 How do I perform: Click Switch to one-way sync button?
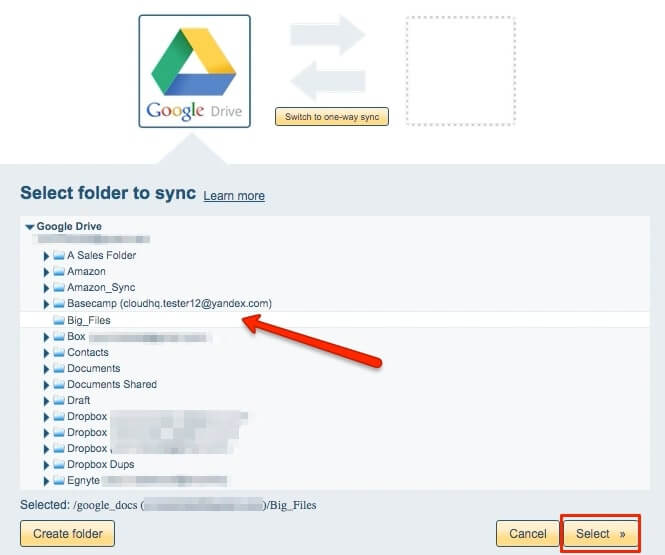(x=332, y=117)
